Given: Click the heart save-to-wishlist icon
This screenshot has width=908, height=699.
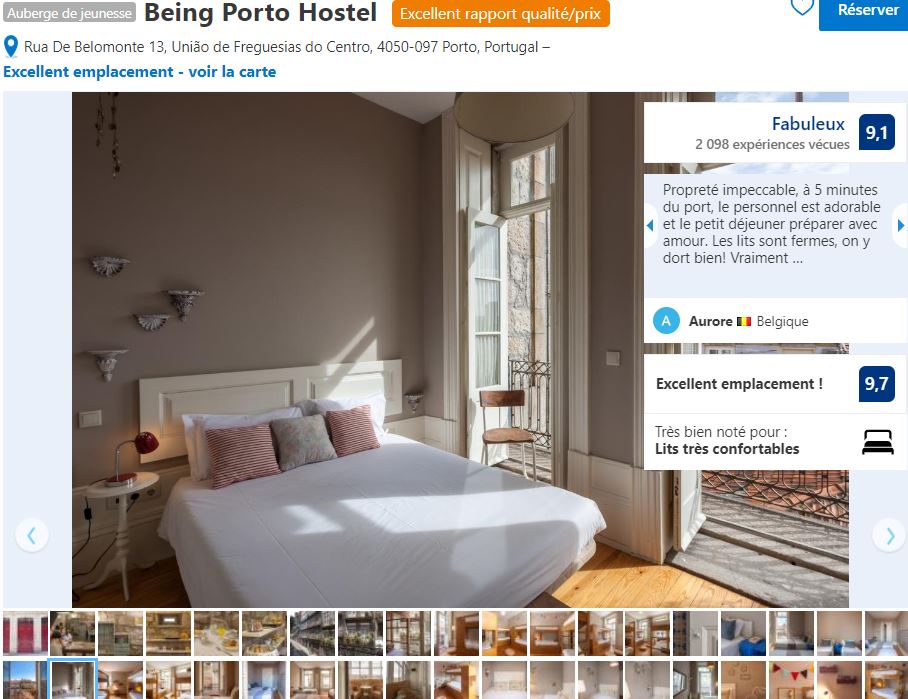Looking at the screenshot, I should pos(802,7).
